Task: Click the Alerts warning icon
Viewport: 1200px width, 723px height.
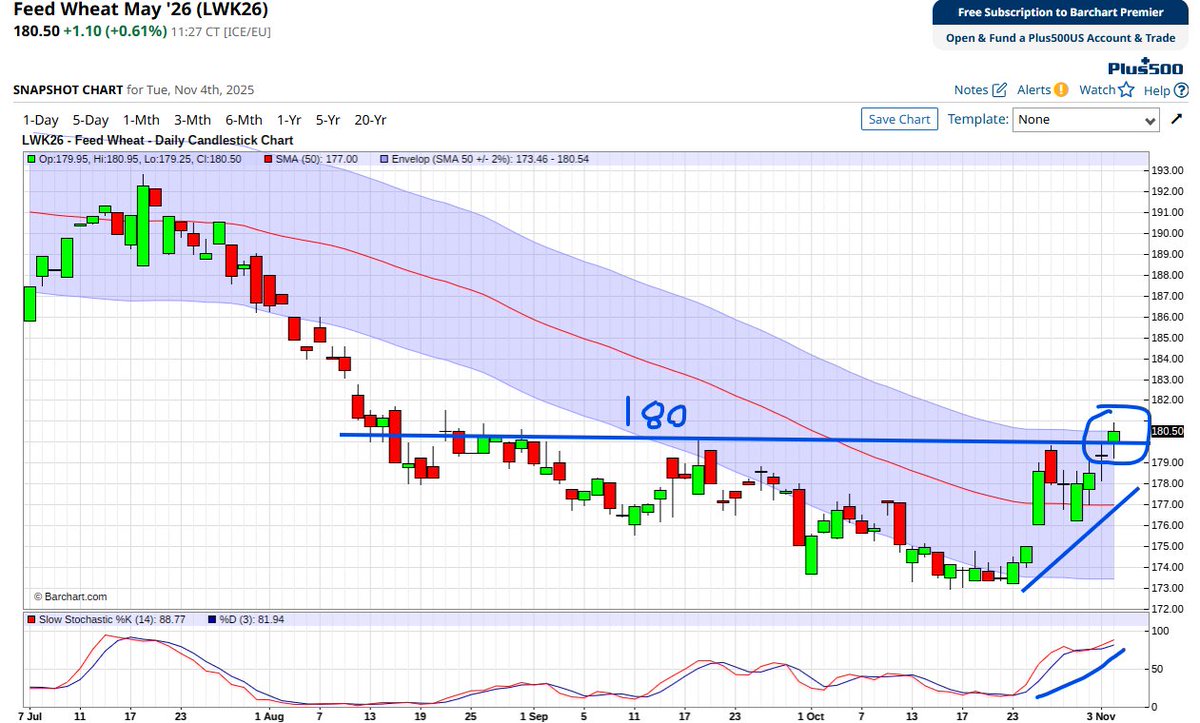Action: tap(1062, 90)
